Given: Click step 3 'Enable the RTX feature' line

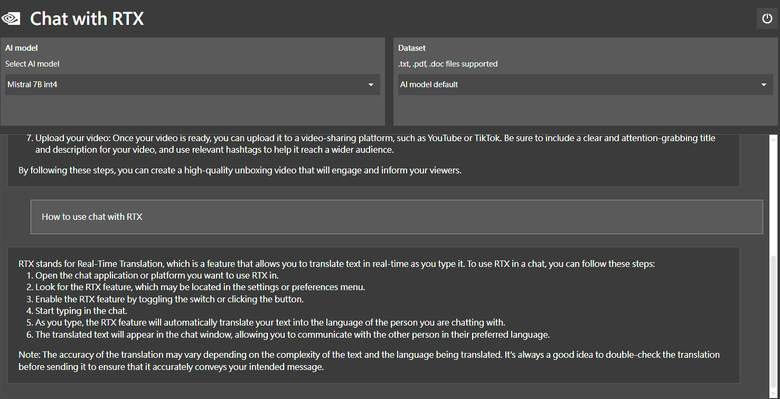Looking at the screenshot, I should click(169, 299).
